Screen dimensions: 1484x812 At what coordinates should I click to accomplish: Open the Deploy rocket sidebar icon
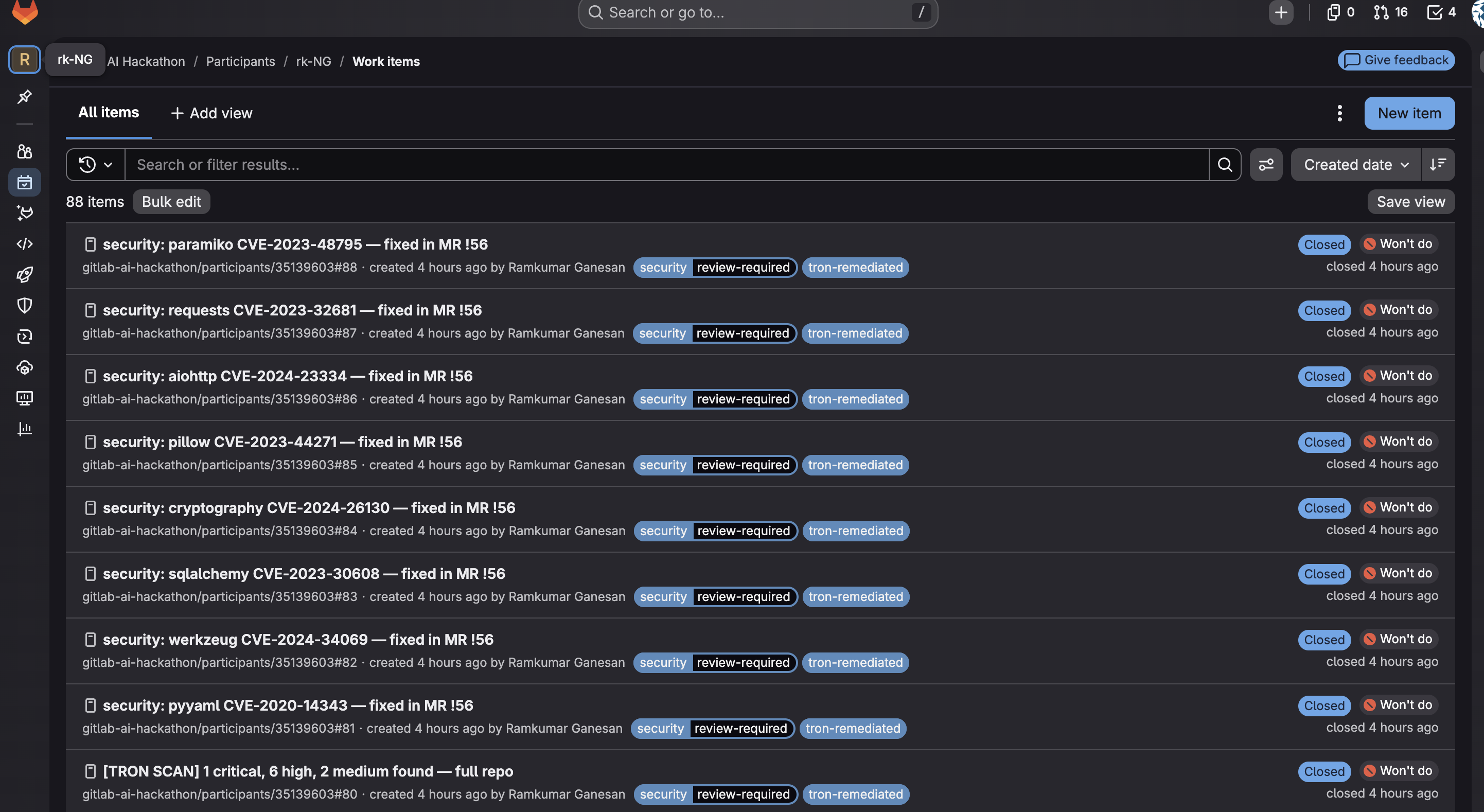click(24, 274)
